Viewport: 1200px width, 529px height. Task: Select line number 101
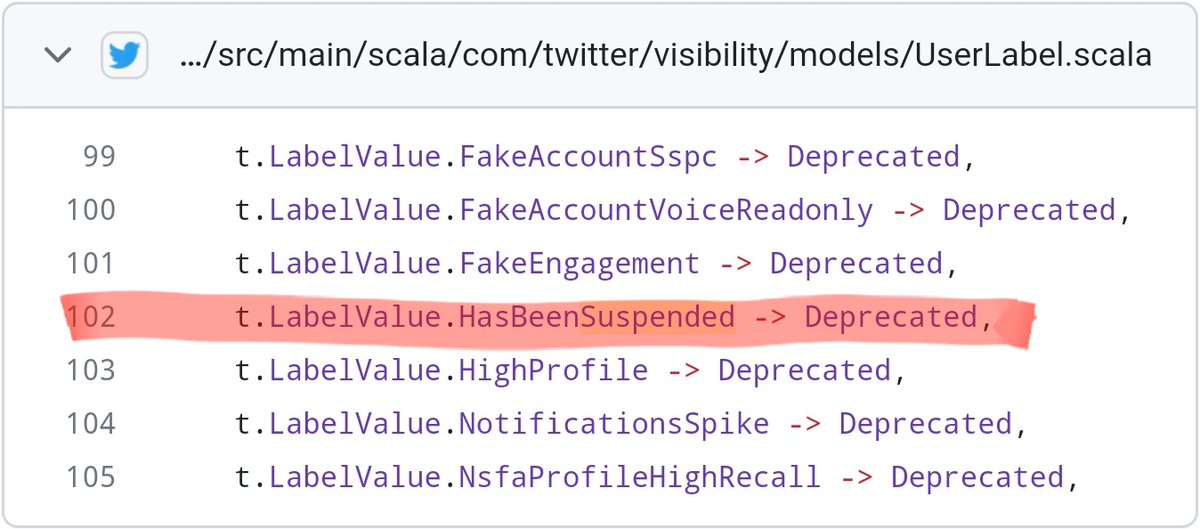(x=91, y=264)
